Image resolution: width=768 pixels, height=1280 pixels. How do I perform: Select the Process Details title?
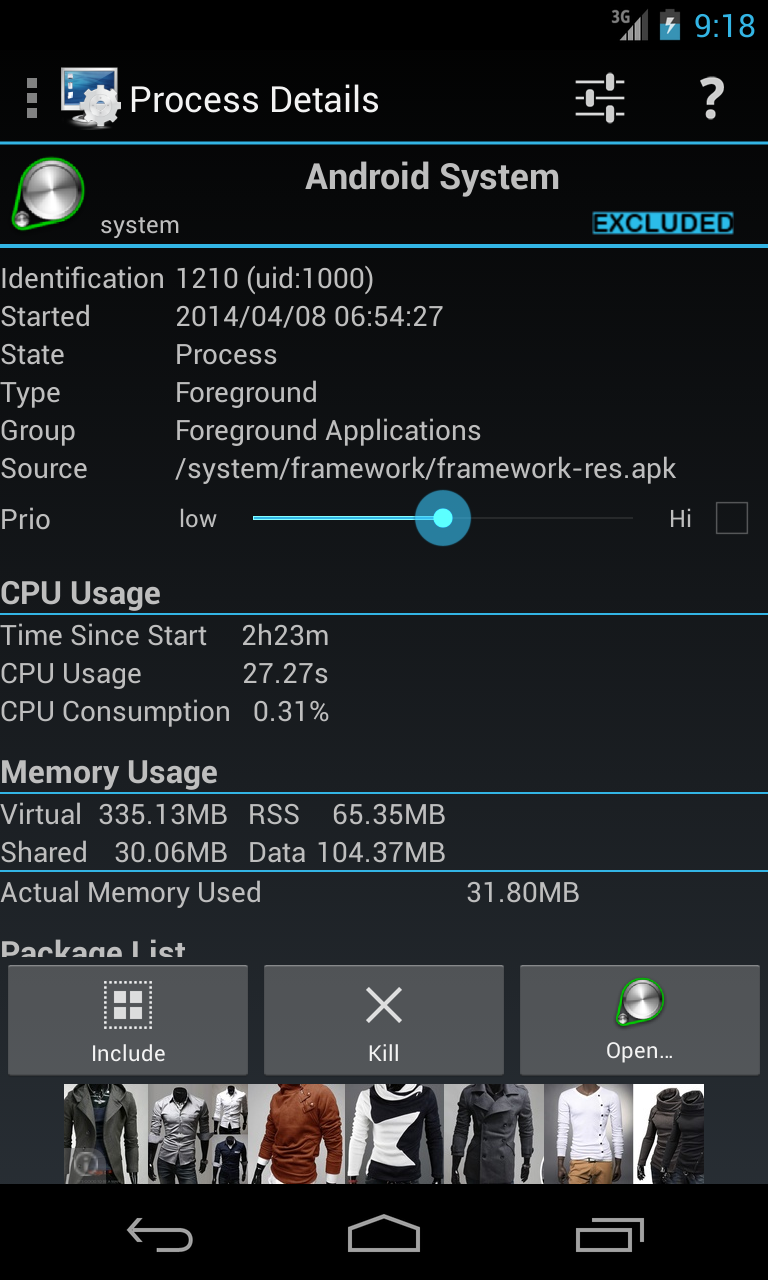coord(253,98)
